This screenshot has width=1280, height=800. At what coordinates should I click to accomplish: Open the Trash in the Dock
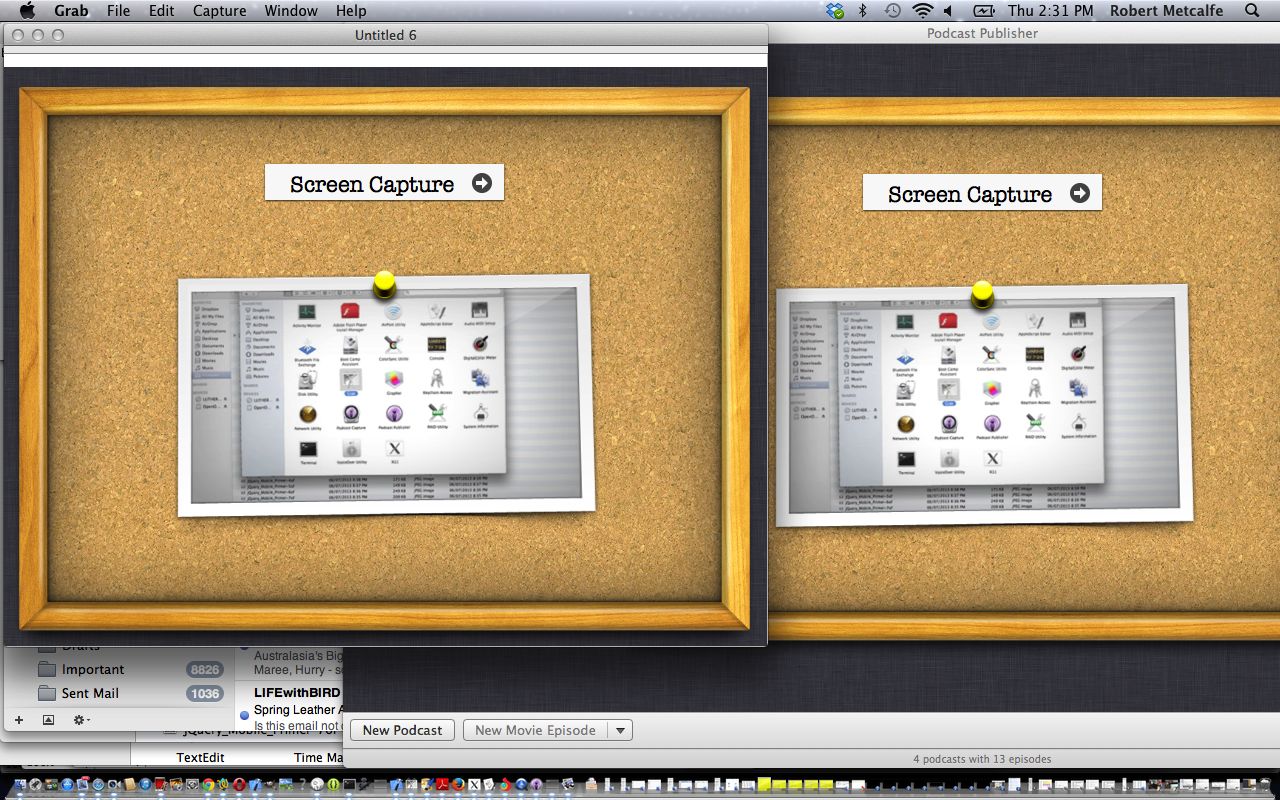pyautogui.click(x=1264, y=784)
